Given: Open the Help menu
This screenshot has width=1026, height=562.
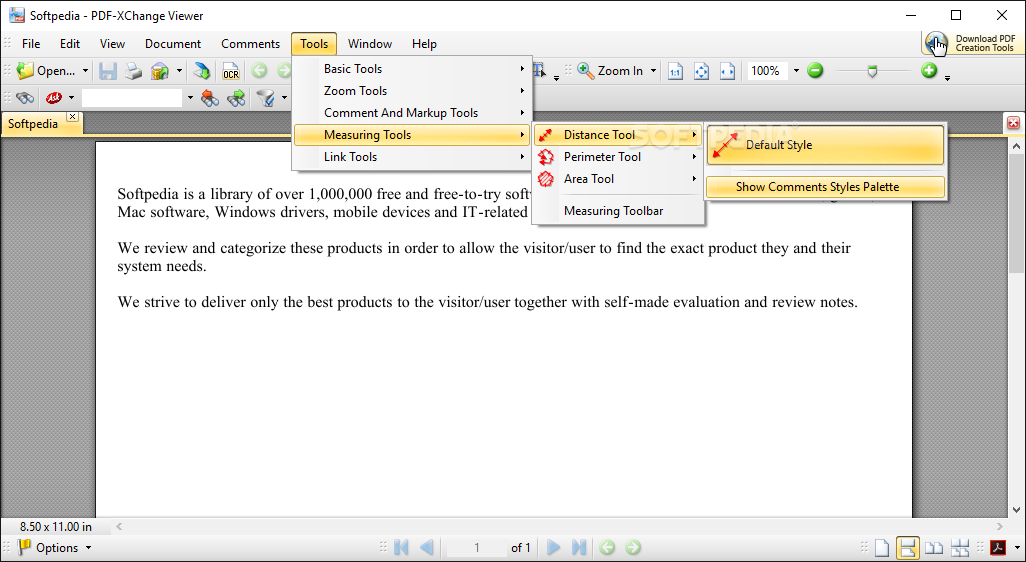Looking at the screenshot, I should [x=424, y=44].
